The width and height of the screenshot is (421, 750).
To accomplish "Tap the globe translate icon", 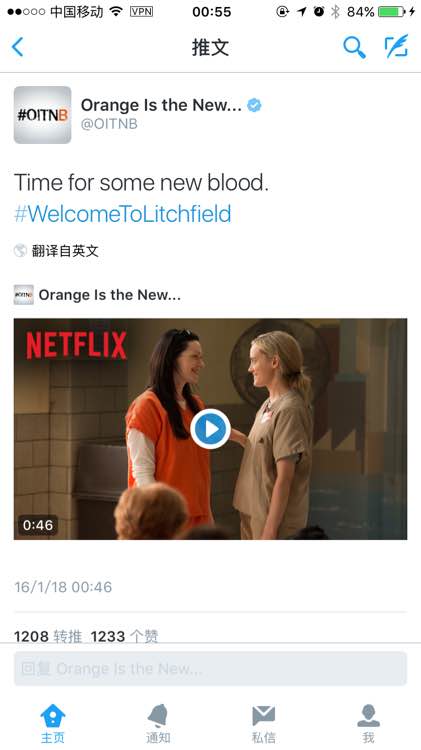I will pos(21,250).
